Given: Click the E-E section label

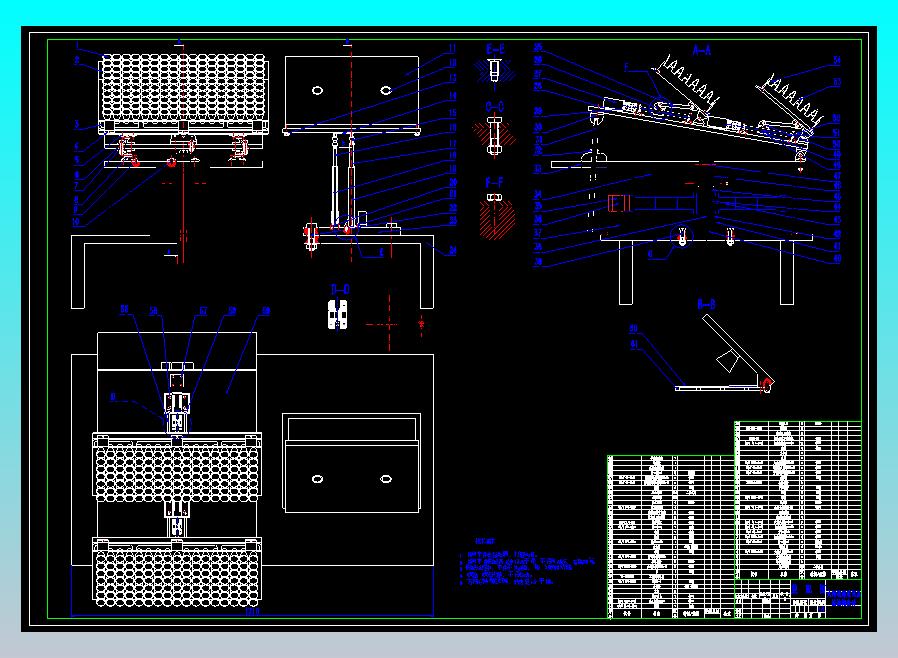Looking at the screenshot, I should pyautogui.click(x=495, y=50).
